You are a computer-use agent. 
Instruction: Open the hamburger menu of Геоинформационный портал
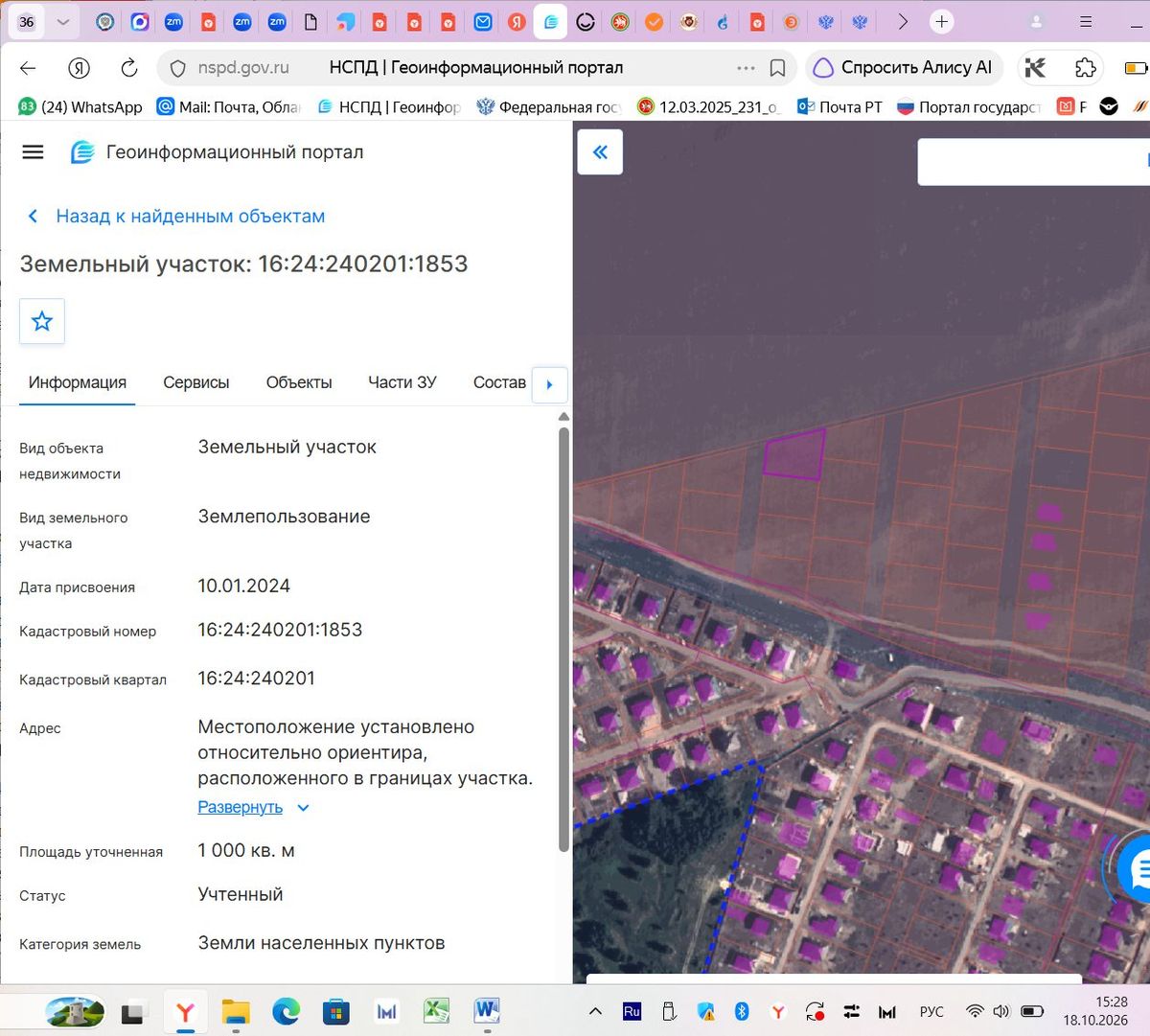[x=33, y=151]
